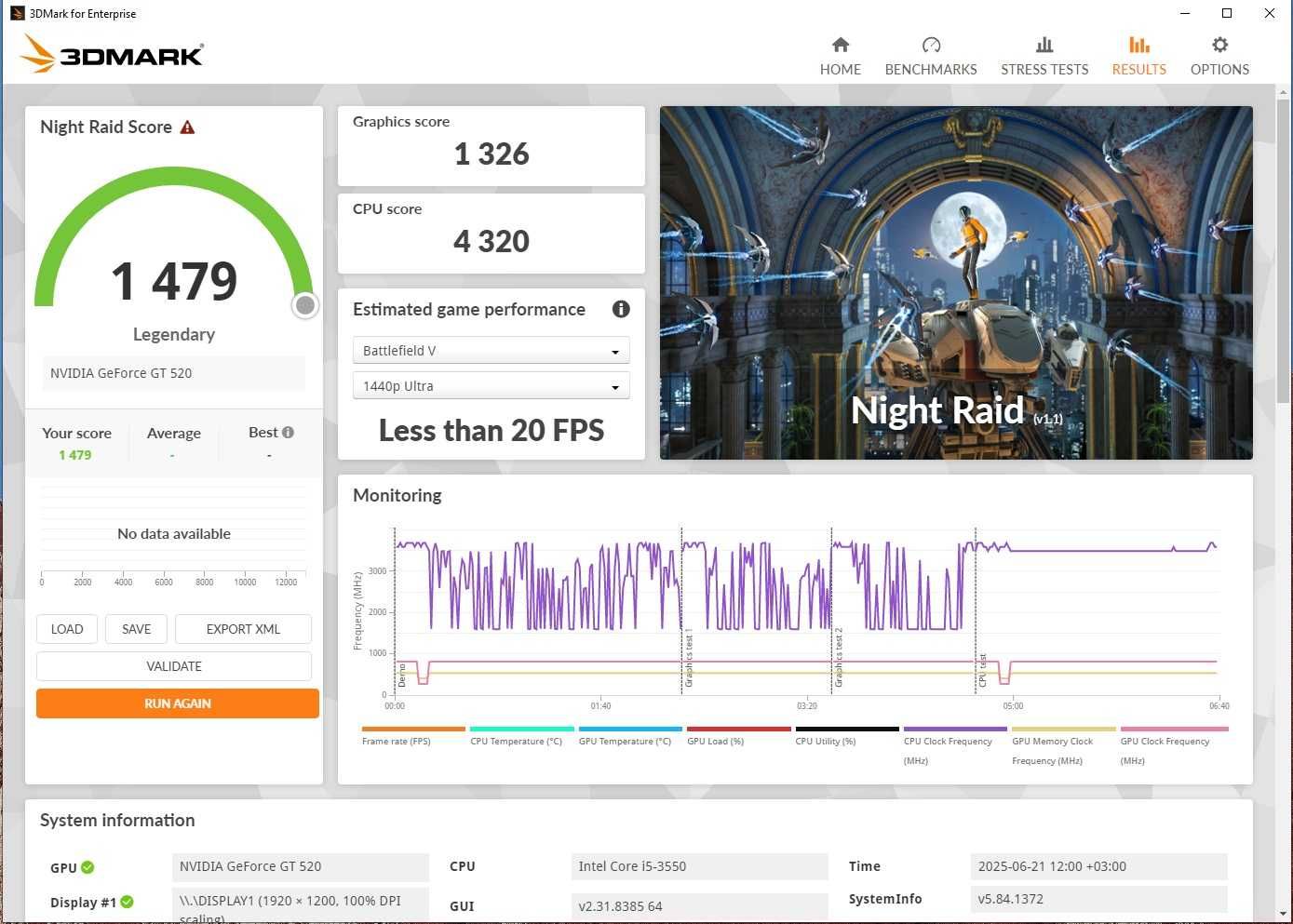Click the GPU value in System information

pyautogui.click(x=301, y=866)
